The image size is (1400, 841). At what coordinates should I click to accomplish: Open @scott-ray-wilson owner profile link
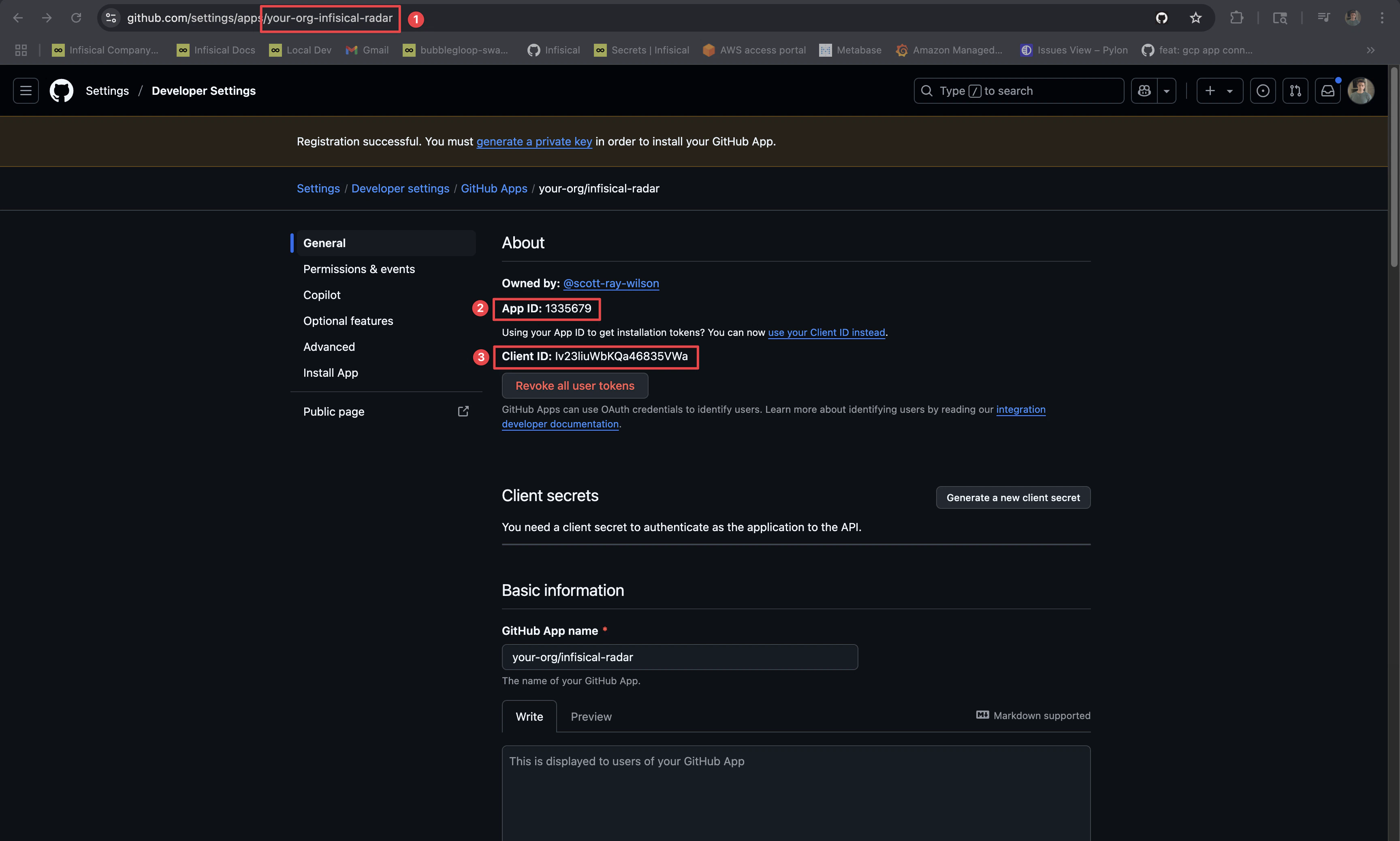tap(611, 283)
